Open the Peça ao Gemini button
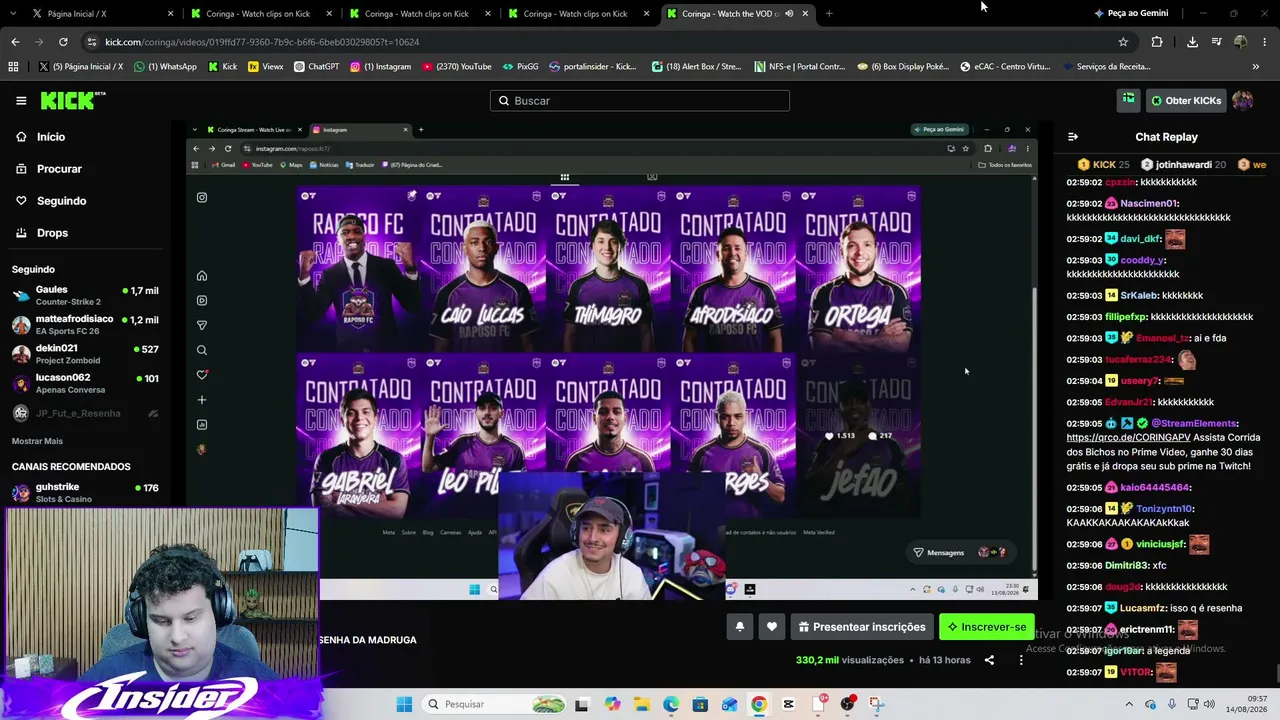 click(1131, 13)
